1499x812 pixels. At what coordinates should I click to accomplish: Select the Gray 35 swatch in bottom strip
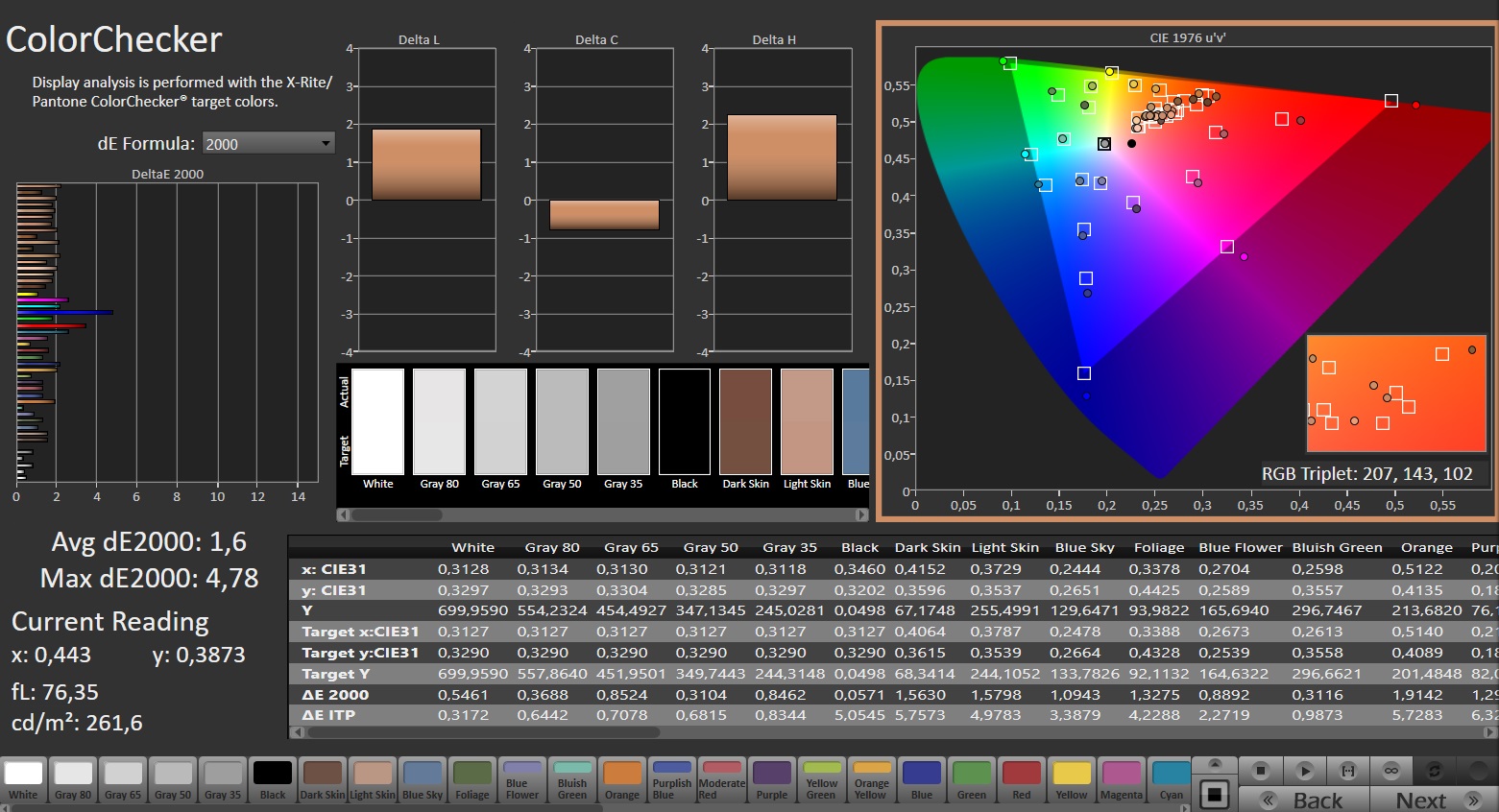point(223,780)
